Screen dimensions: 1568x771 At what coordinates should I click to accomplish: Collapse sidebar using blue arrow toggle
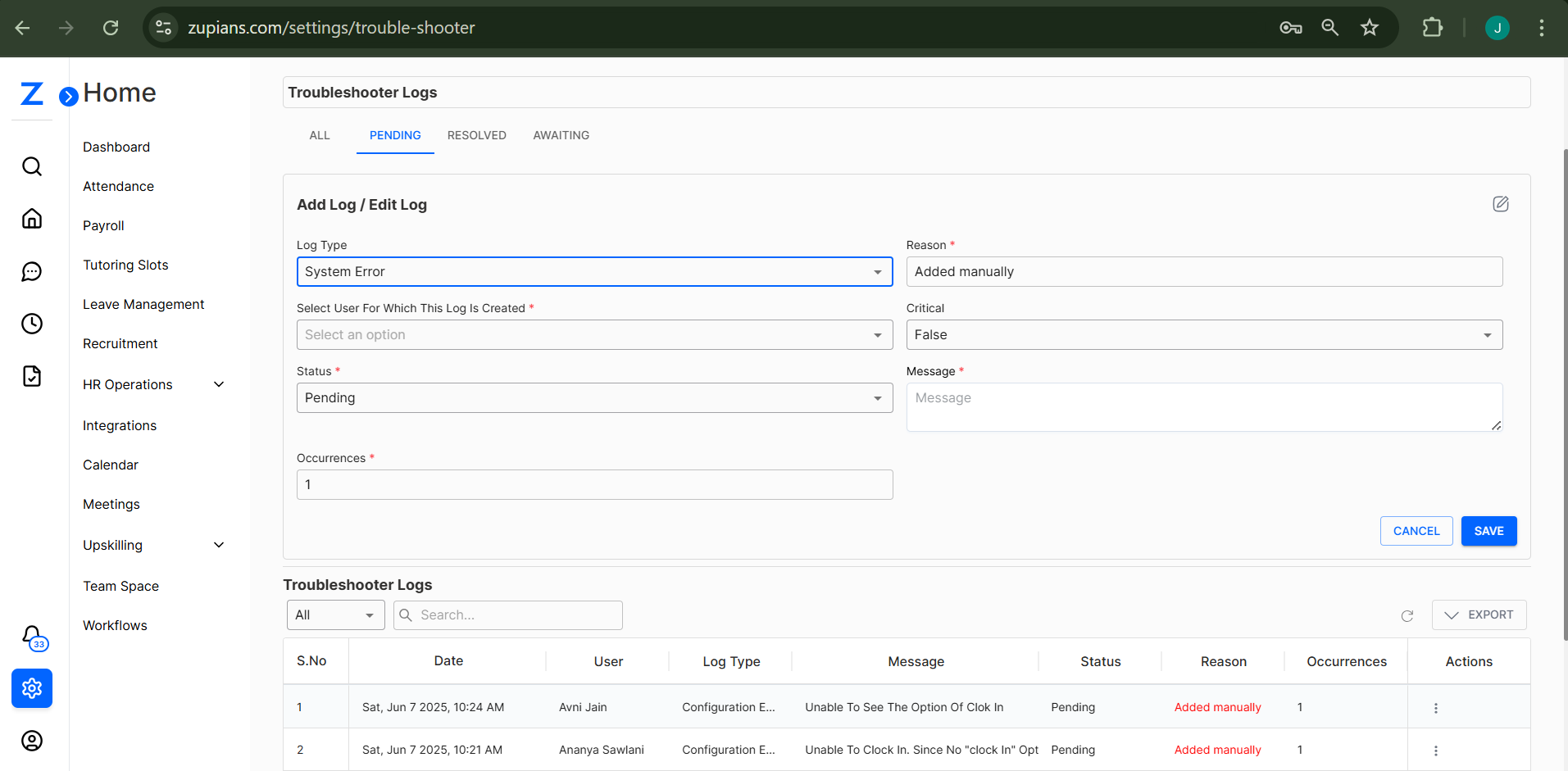click(69, 97)
